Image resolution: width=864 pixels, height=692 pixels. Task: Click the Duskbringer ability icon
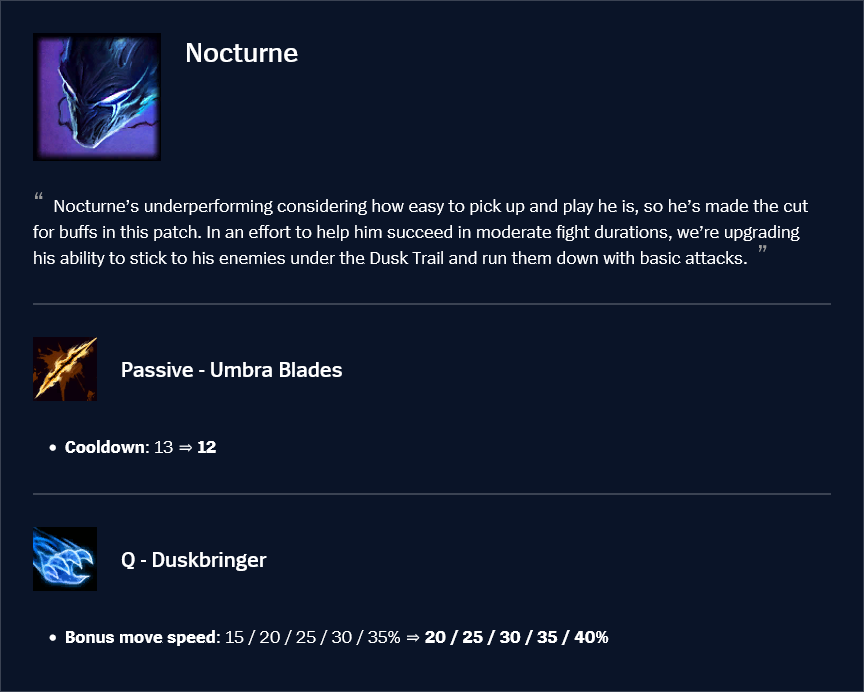coord(65,559)
